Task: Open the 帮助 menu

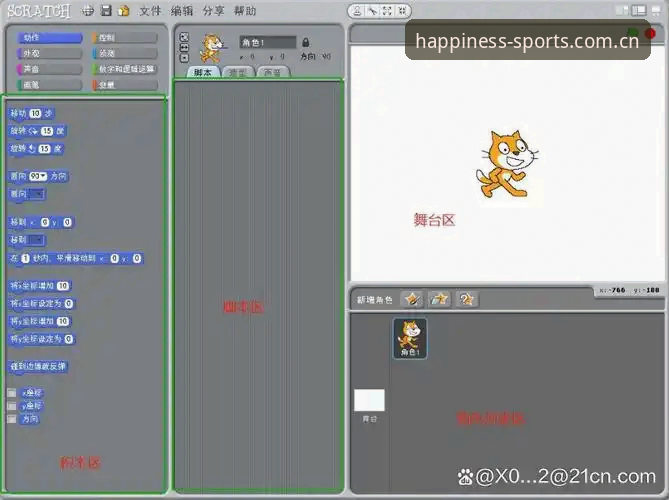Action: [x=245, y=11]
